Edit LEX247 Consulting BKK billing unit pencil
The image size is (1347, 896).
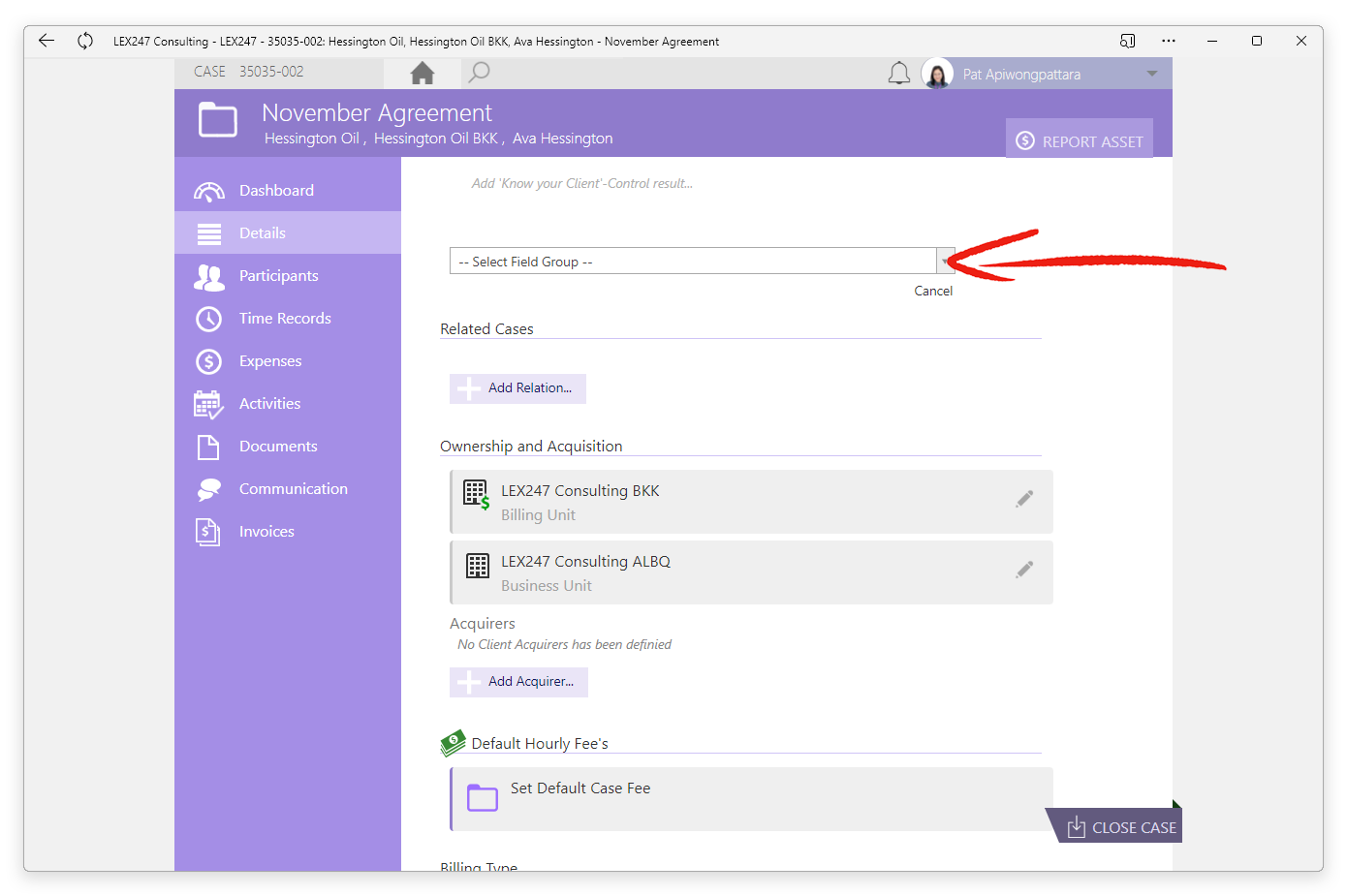[x=1024, y=499]
